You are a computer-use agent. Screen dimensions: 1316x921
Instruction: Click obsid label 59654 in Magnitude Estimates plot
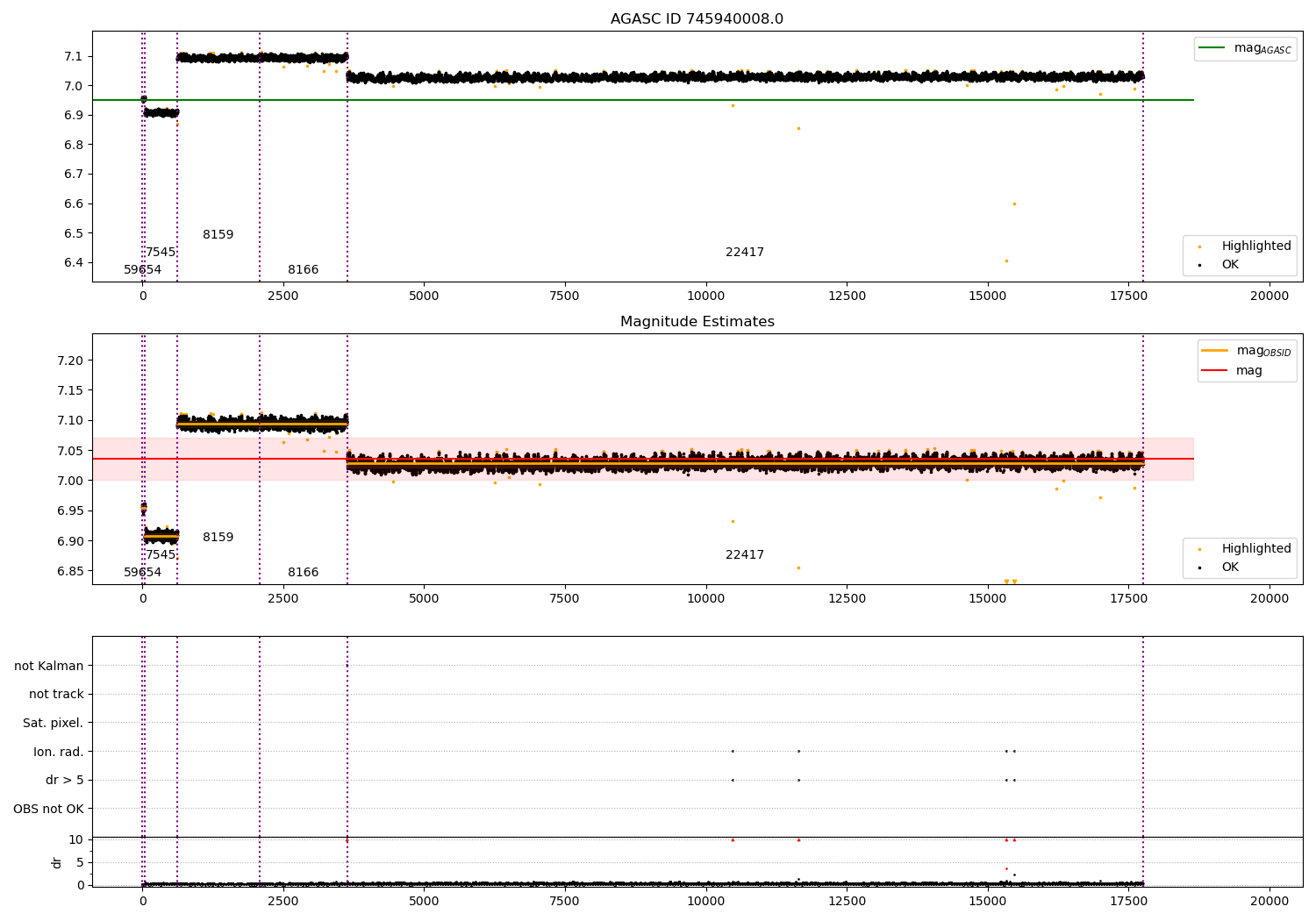pos(142,573)
